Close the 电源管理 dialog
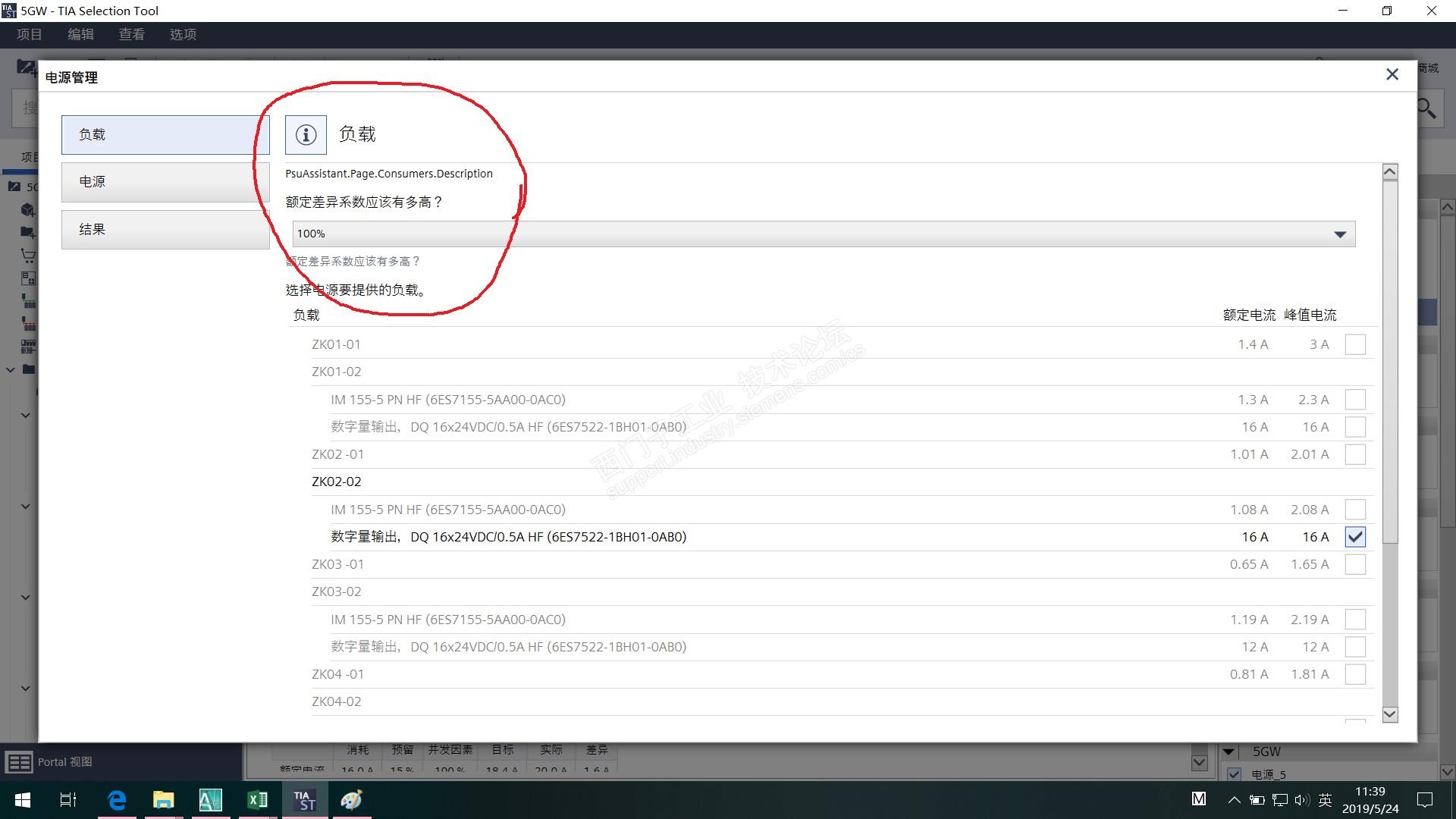This screenshot has width=1456, height=819. pyautogui.click(x=1392, y=74)
